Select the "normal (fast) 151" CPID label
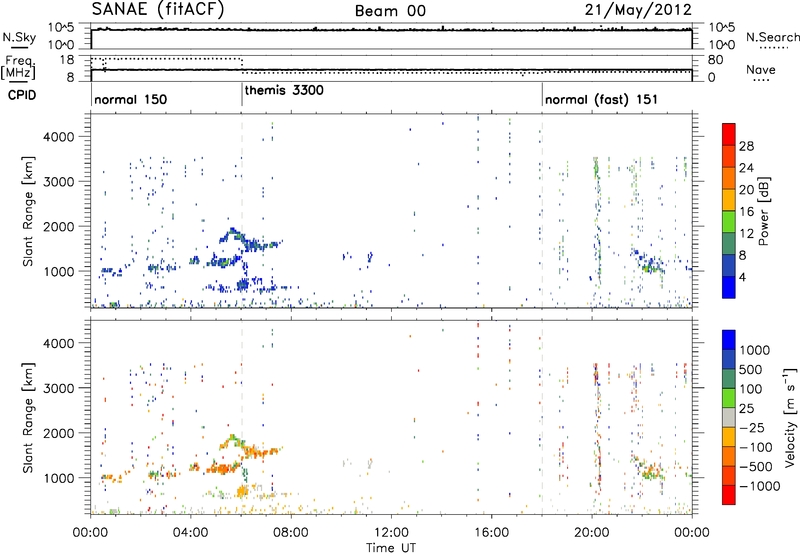The width and height of the screenshot is (800, 554). pos(601,99)
